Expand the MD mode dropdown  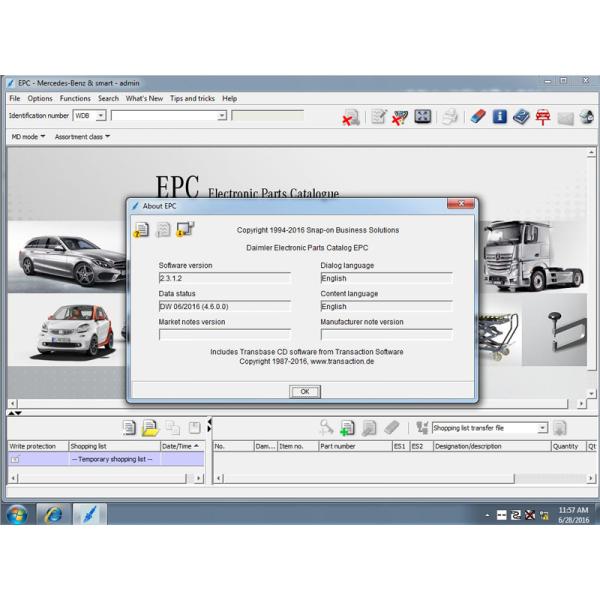click(28, 137)
